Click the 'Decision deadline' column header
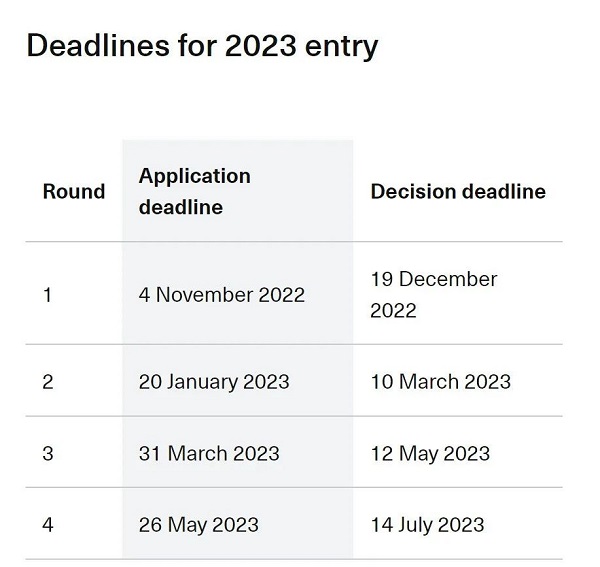 [458, 192]
